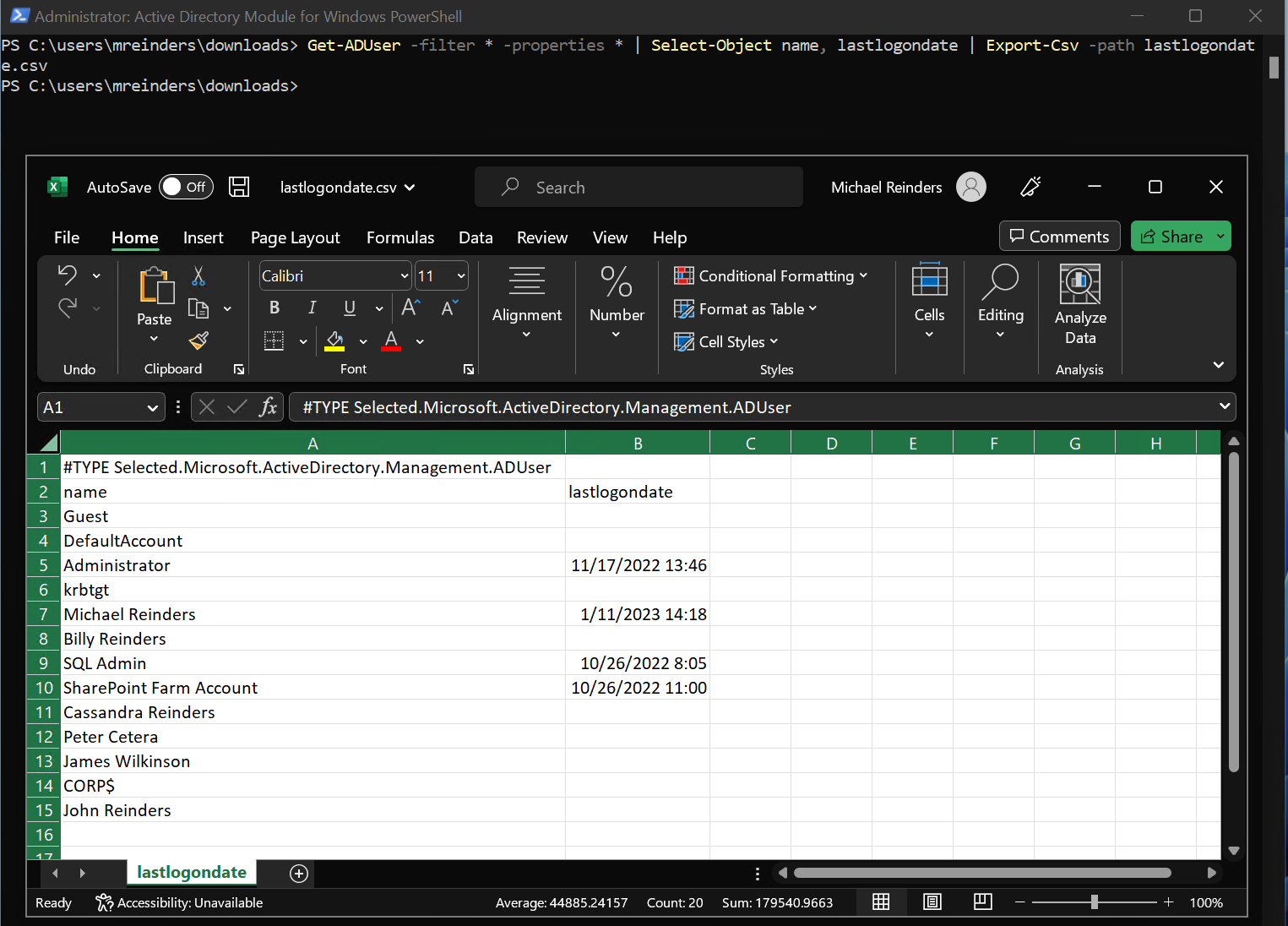The width and height of the screenshot is (1288, 926).
Task: Confirm entry with the checkmark icon
Action: tap(236, 406)
